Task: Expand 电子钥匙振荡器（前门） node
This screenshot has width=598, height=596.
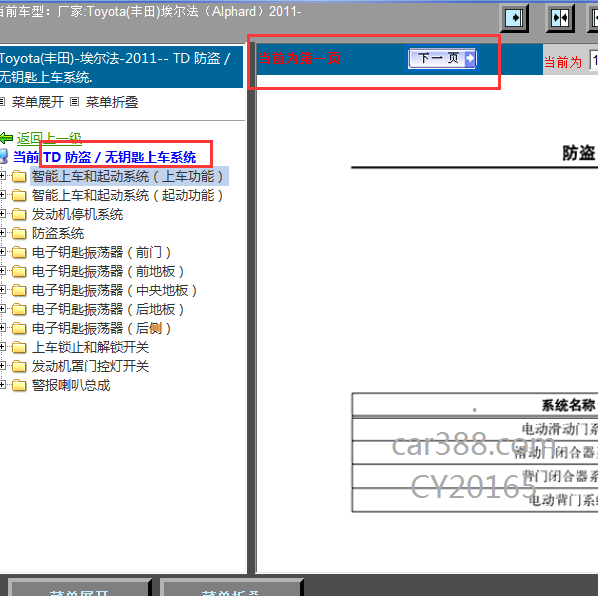Action: (2, 252)
